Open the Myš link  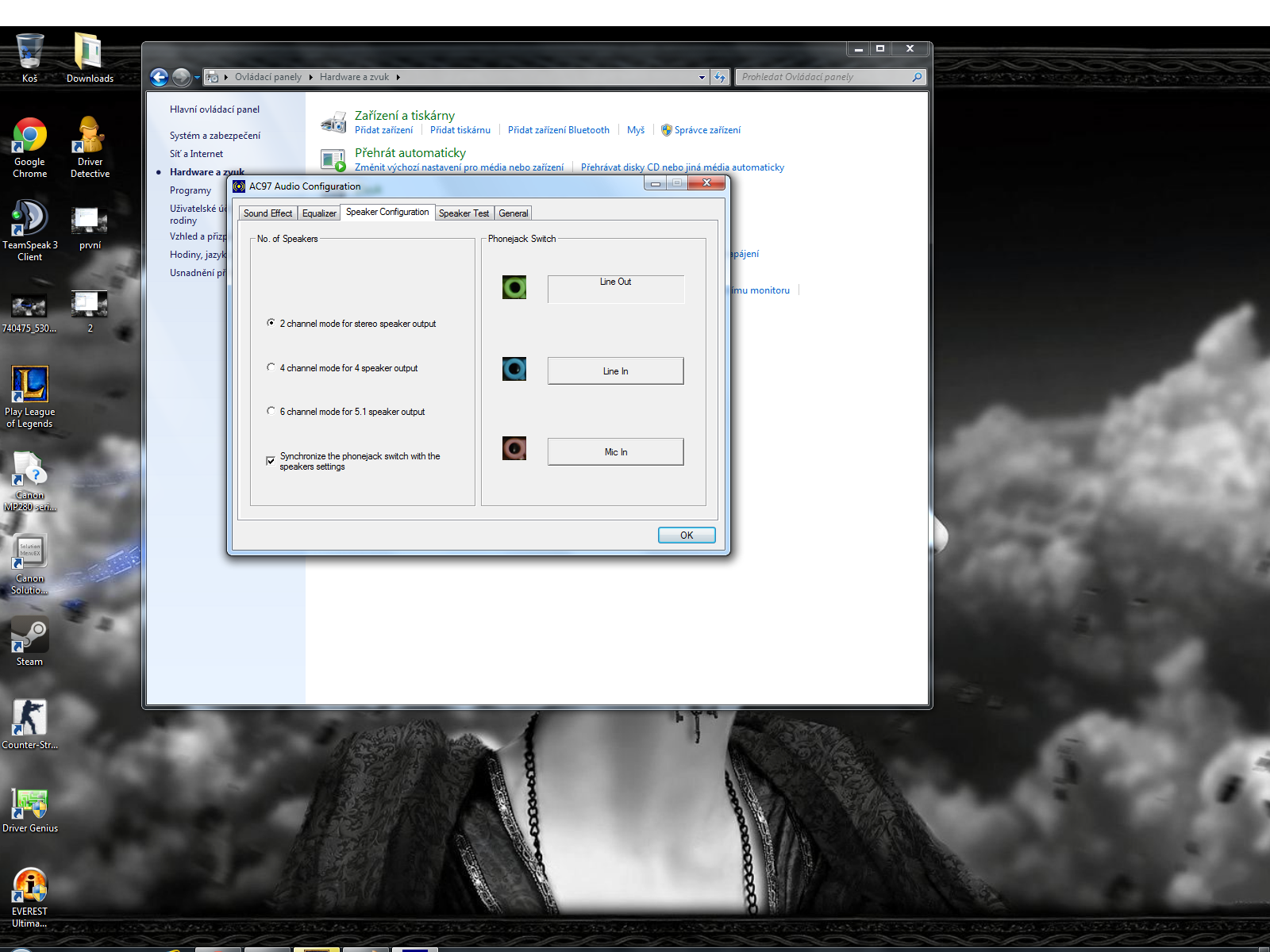pos(636,130)
